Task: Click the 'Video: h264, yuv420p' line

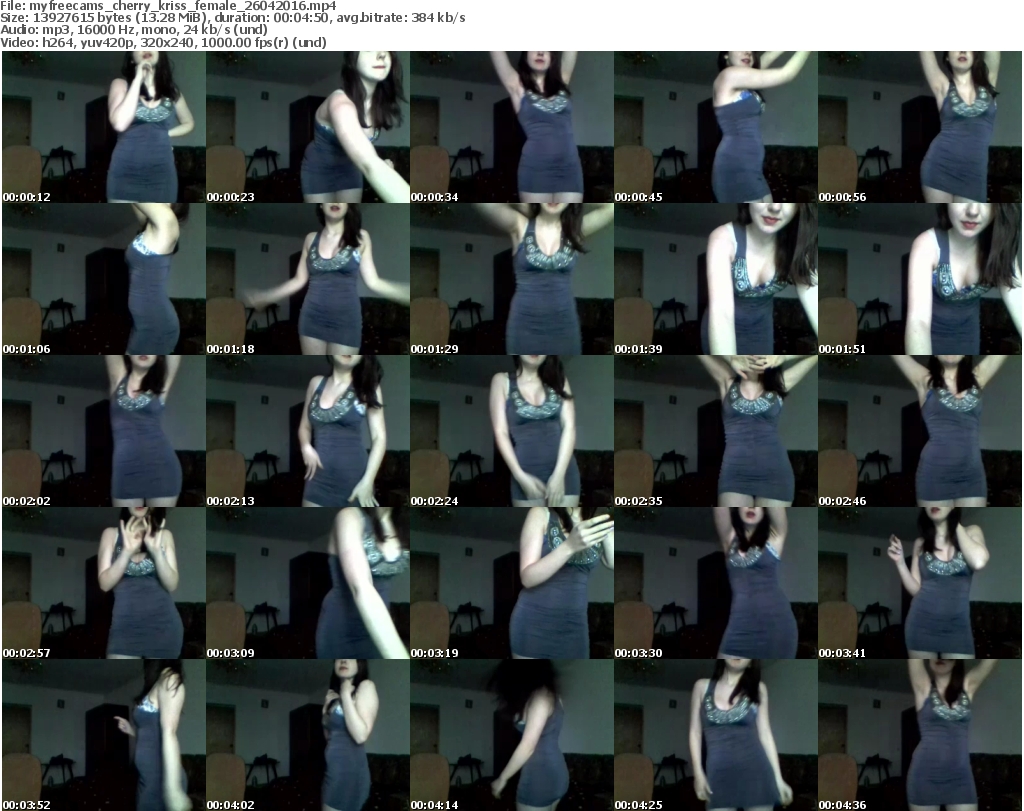Action: [x=163, y=42]
